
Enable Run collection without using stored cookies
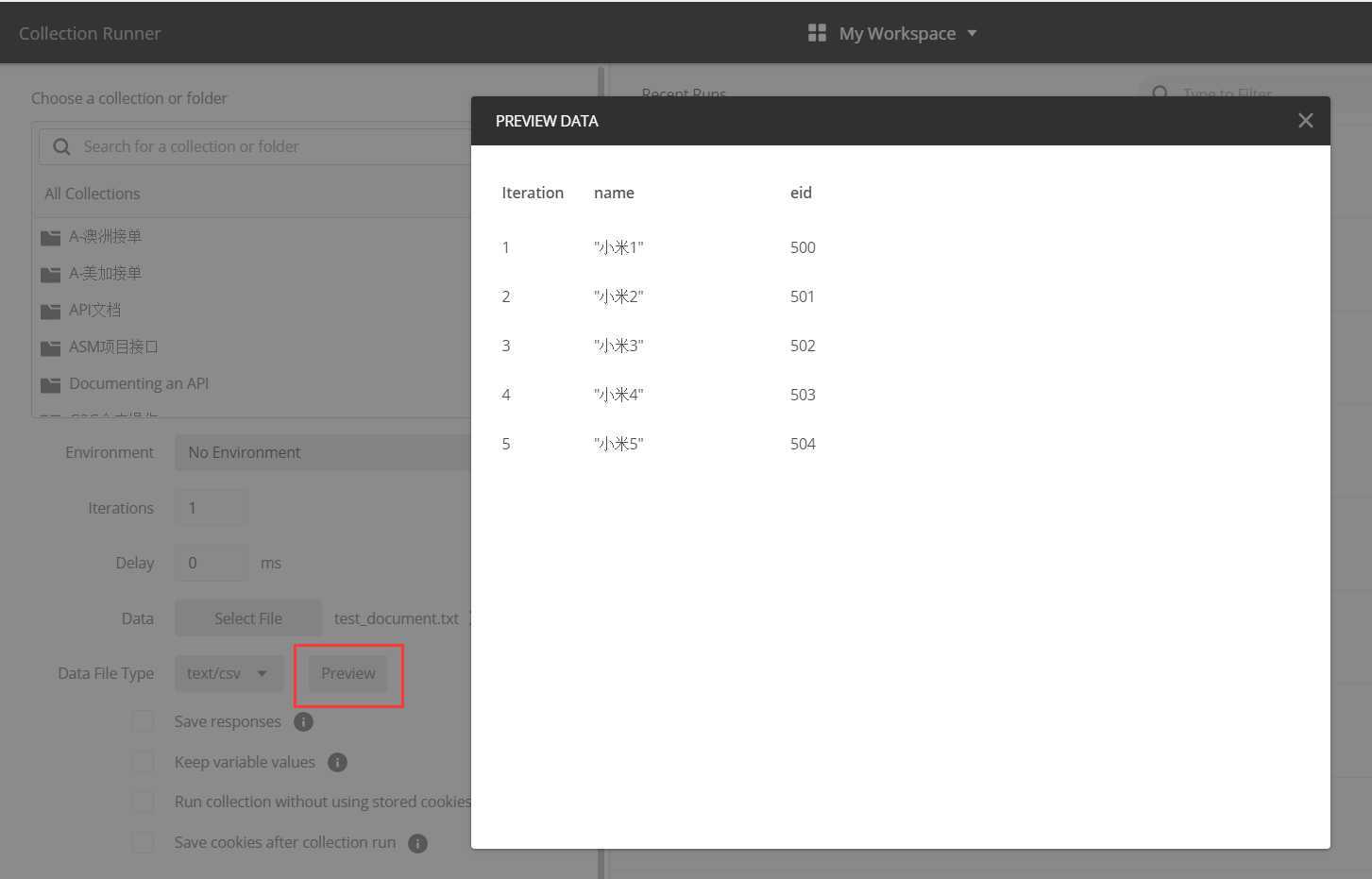(x=143, y=802)
